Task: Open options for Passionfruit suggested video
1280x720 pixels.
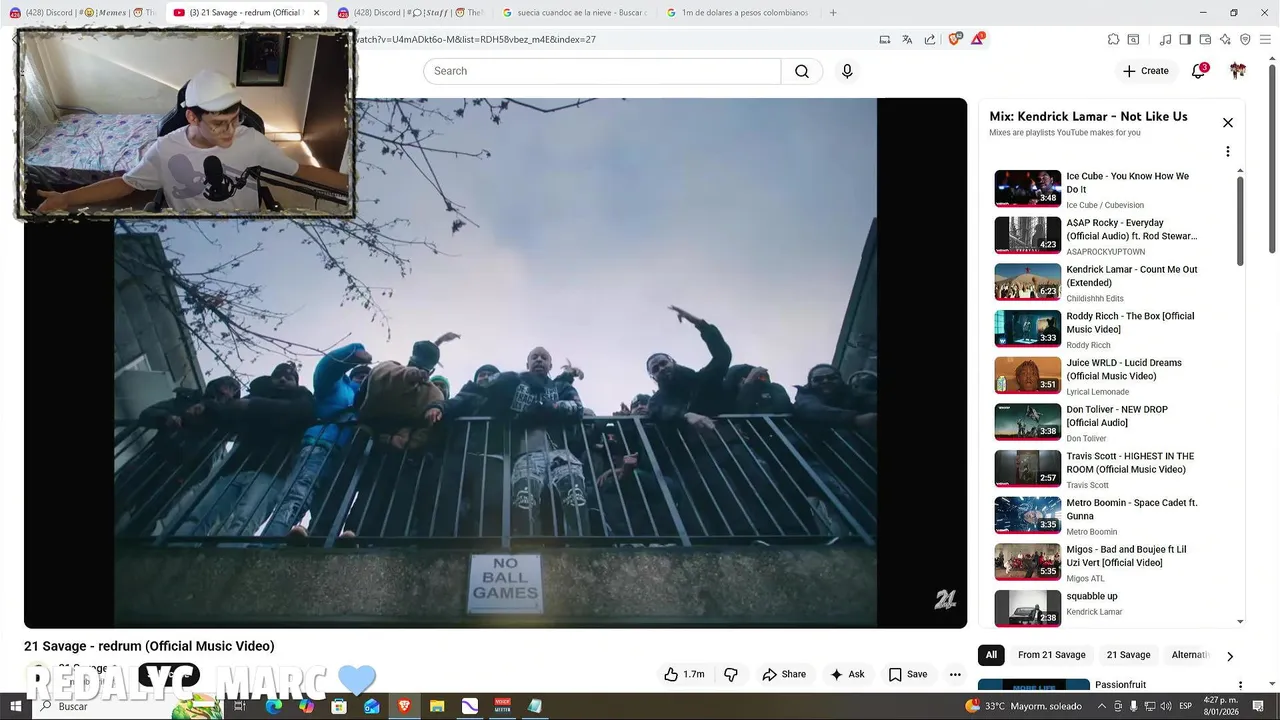Action: (x=1241, y=685)
